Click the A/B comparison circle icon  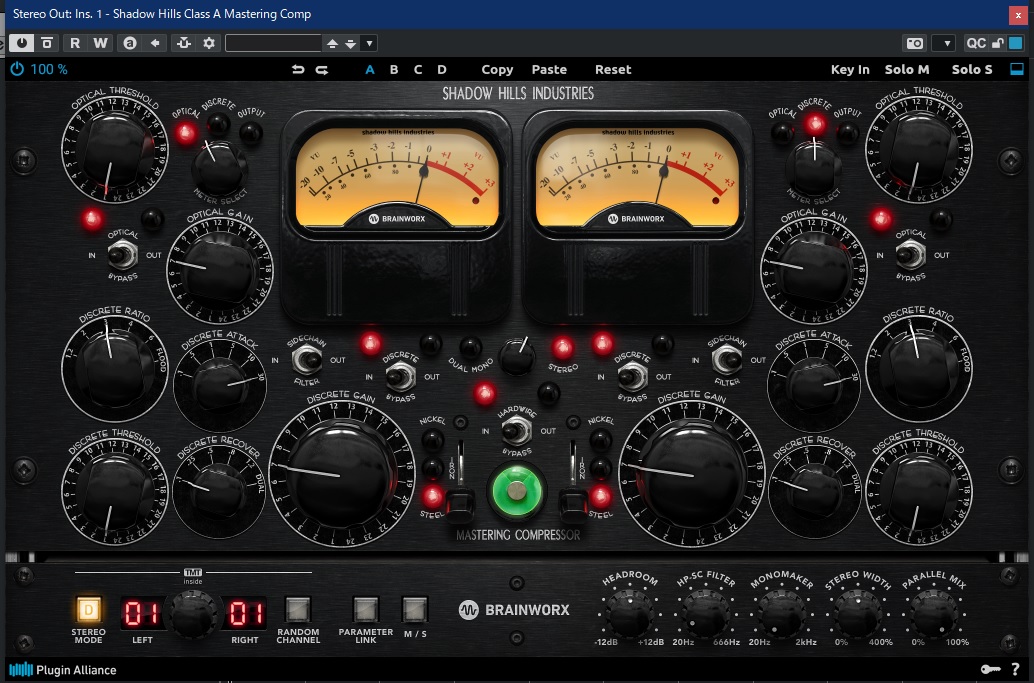point(130,43)
